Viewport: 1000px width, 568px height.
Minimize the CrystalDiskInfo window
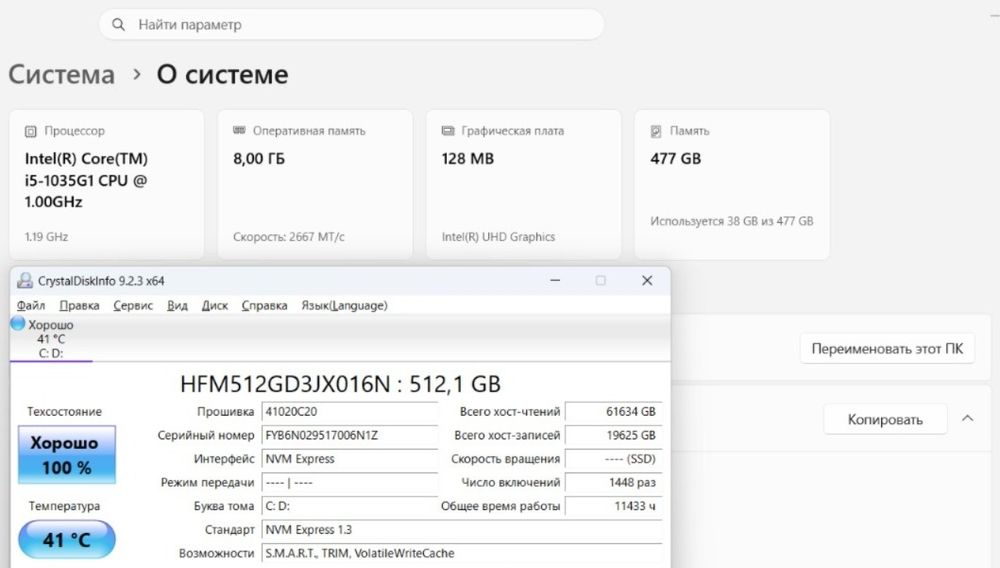coord(555,280)
